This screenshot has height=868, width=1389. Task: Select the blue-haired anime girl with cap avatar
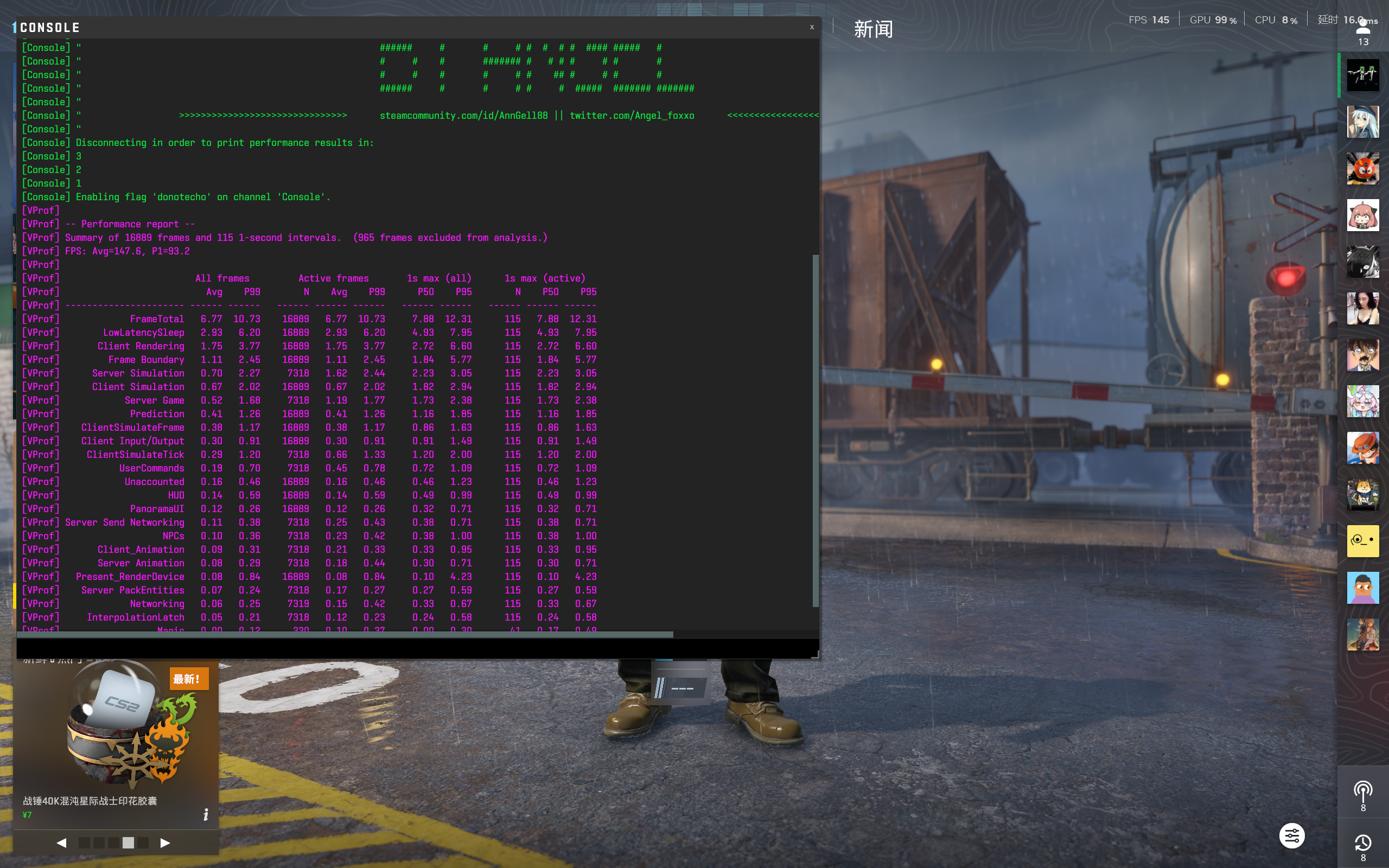tap(1362, 122)
